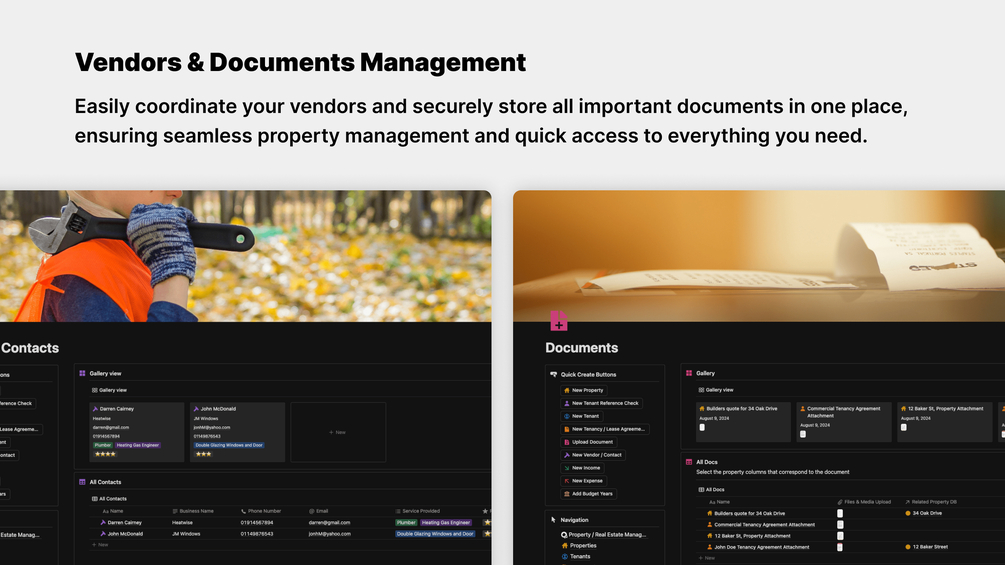Click + New row under All Docs table
This screenshot has height=565, width=1005.
click(706, 558)
